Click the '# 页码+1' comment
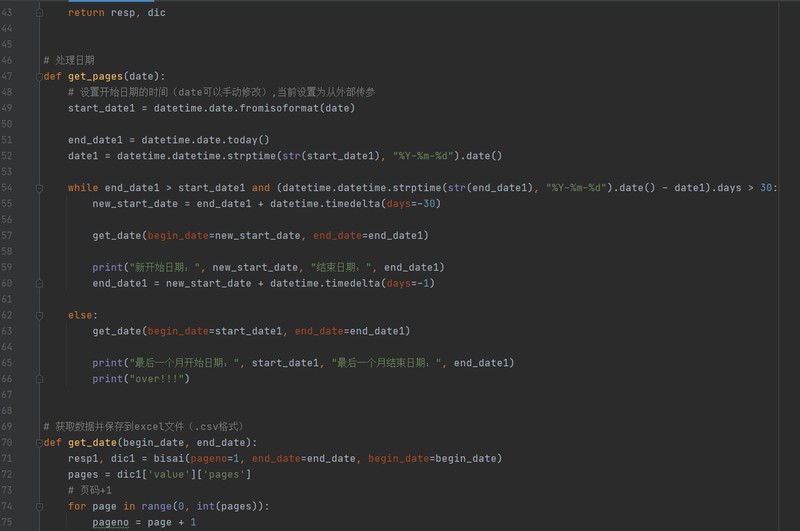This screenshot has width=800, height=531. [90, 490]
